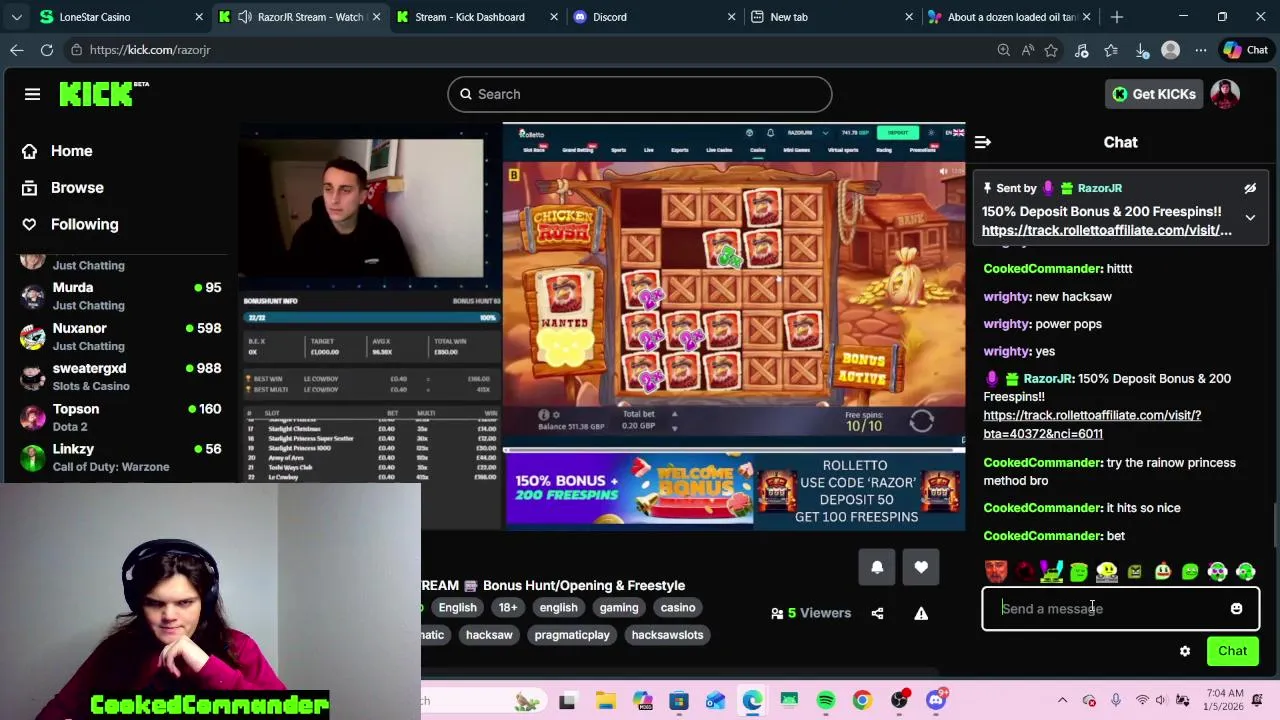This screenshot has height=720, width=1280.
Task: Click the CookedCommander username on 'hitttt' message
Action: pos(1042,269)
